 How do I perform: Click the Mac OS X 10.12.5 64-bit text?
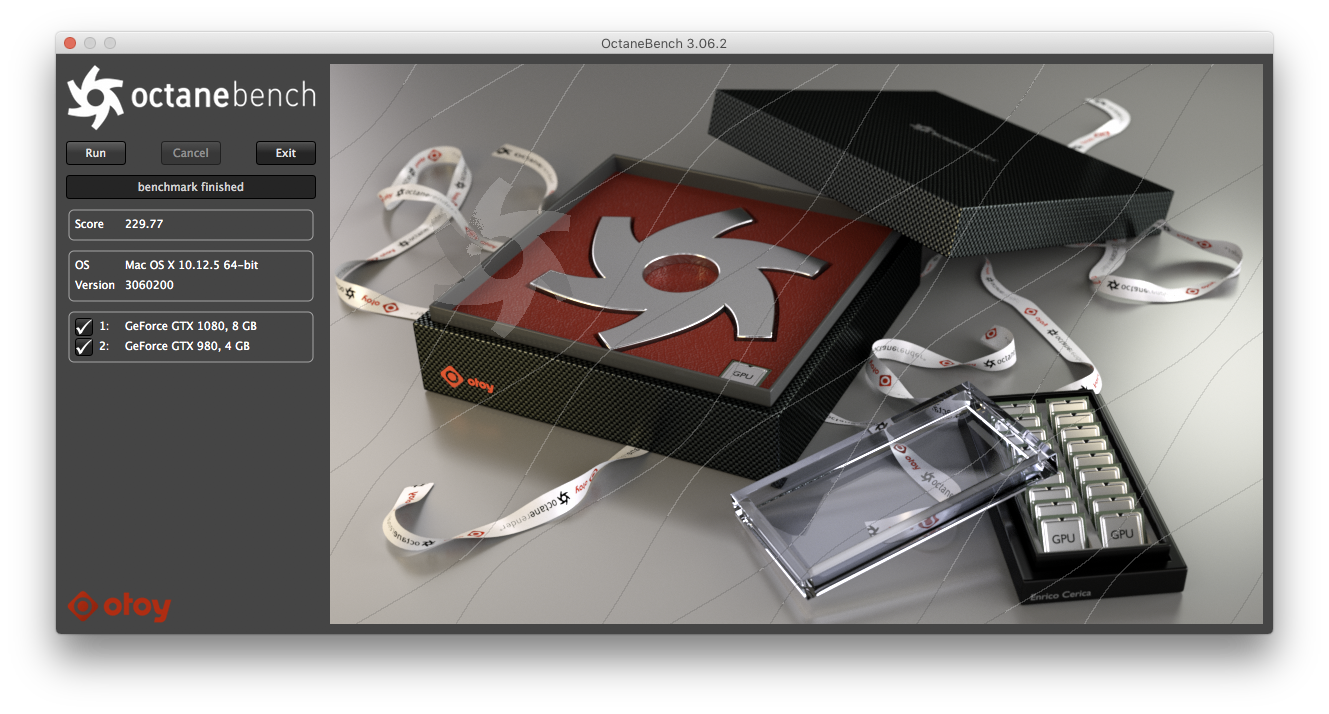coord(192,265)
